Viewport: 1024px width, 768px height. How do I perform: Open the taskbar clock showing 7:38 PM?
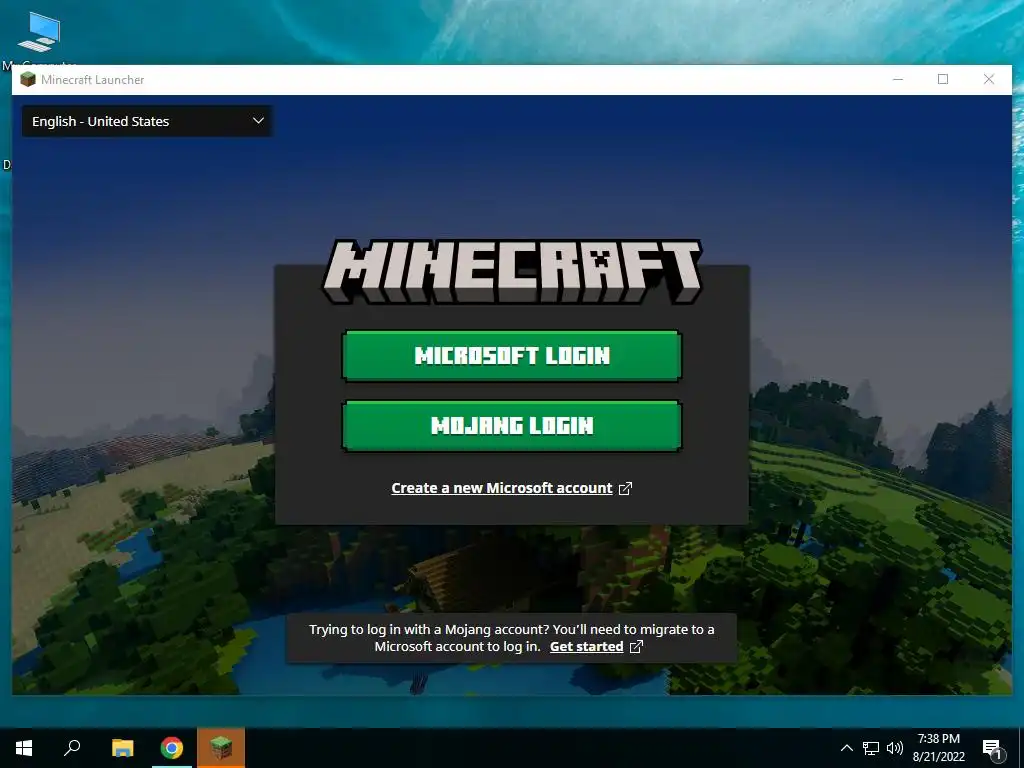pos(938,748)
